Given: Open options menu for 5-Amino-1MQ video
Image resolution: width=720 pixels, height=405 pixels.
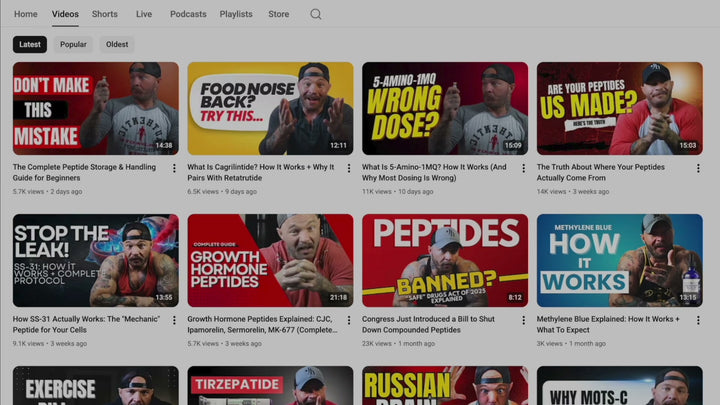Looking at the screenshot, I should [523, 169].
